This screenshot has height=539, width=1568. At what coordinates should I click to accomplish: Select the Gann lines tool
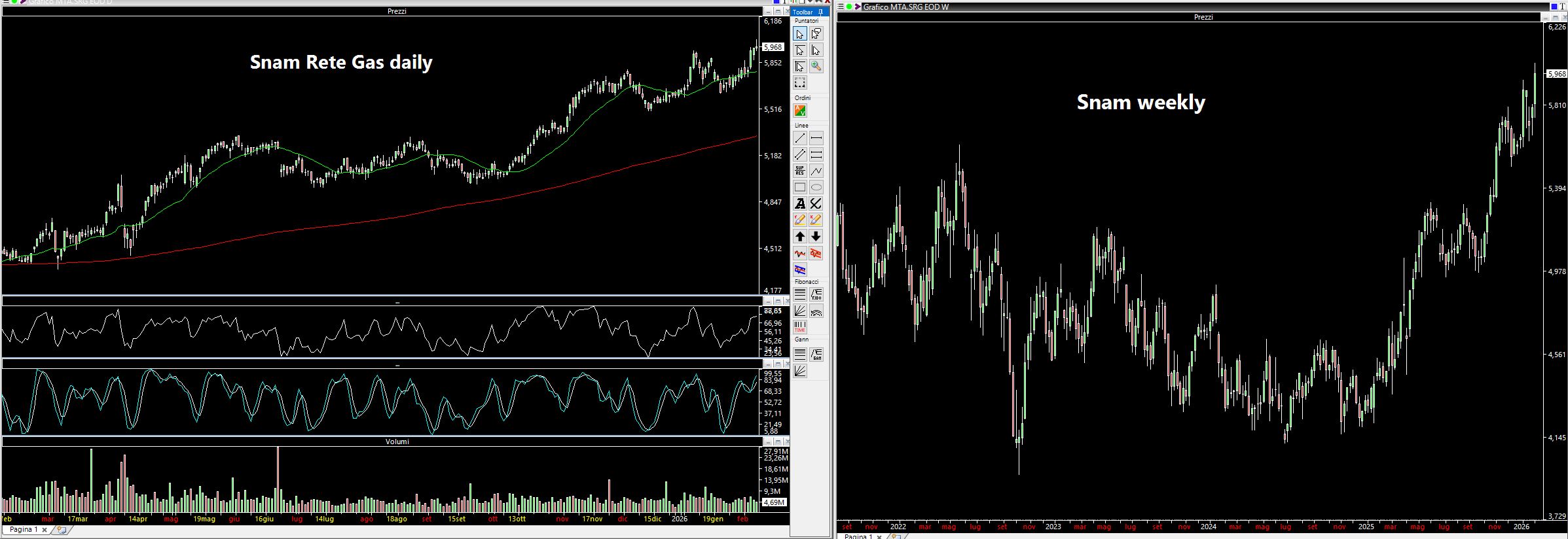click(799, 355)
